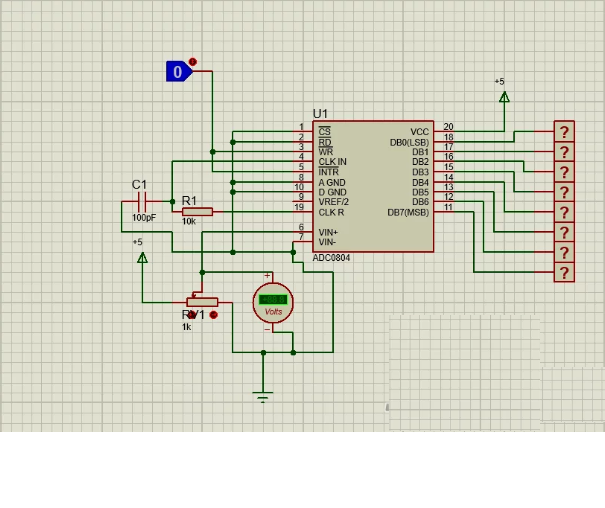Click the R1 reference label
The image size is (605, 508).
pos(189,201)
